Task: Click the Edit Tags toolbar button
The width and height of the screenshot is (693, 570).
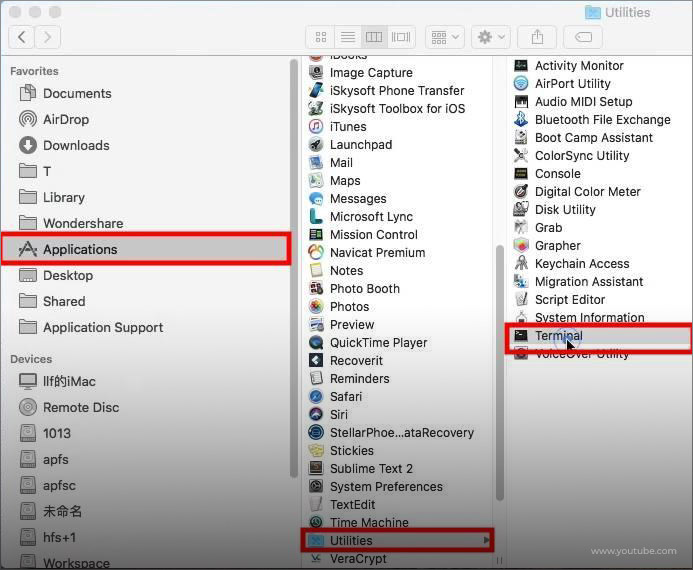Action: (583, 37)
